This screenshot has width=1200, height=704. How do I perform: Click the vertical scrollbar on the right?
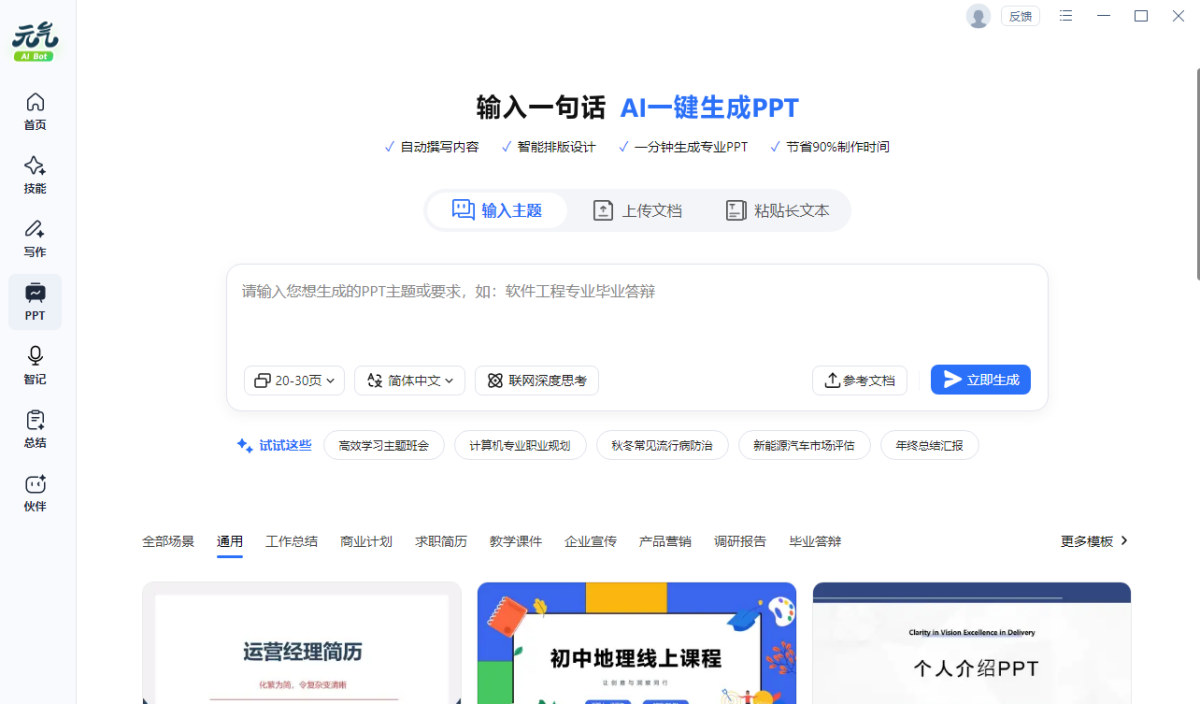(x=1195, y=175)
